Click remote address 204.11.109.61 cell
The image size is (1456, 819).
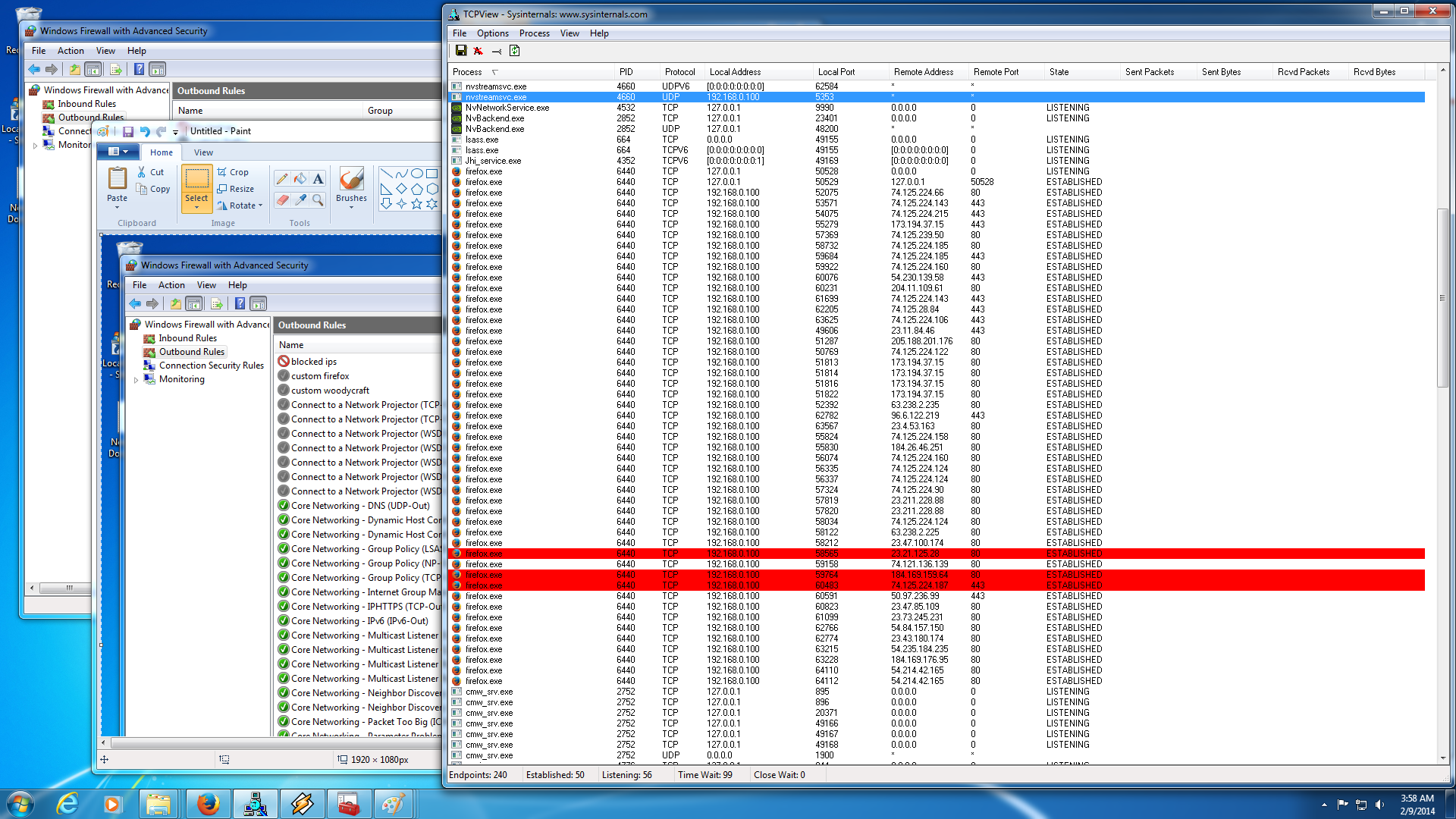[917, 288]
